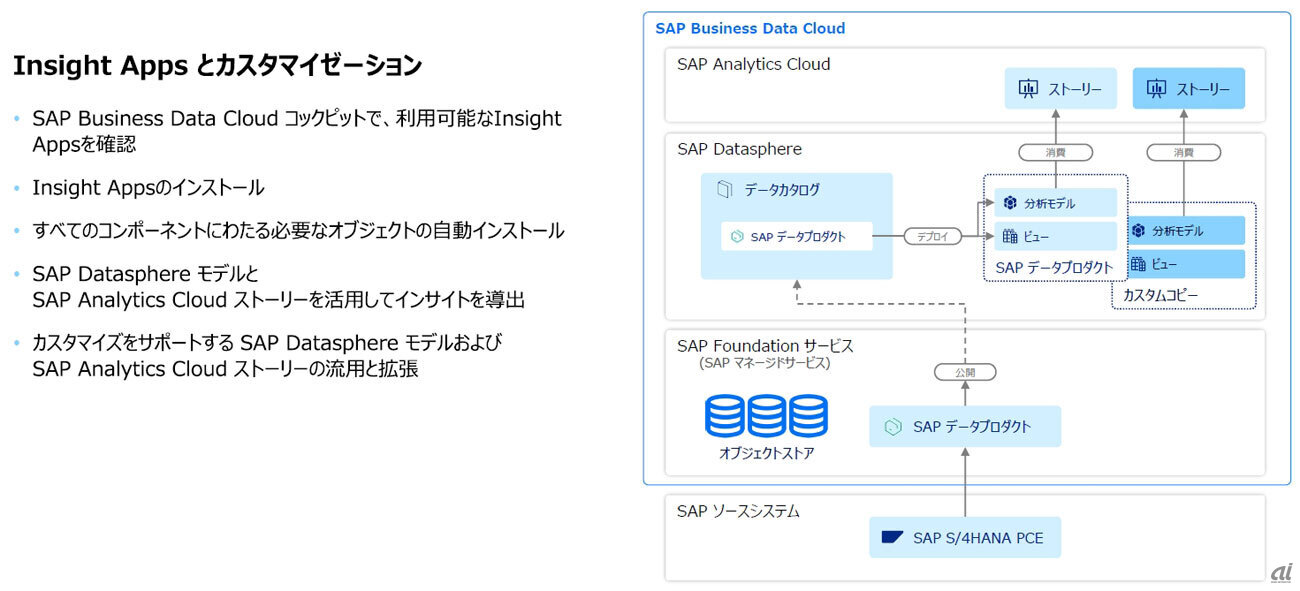Click the 消費 label under the darker blue story

1184,153
